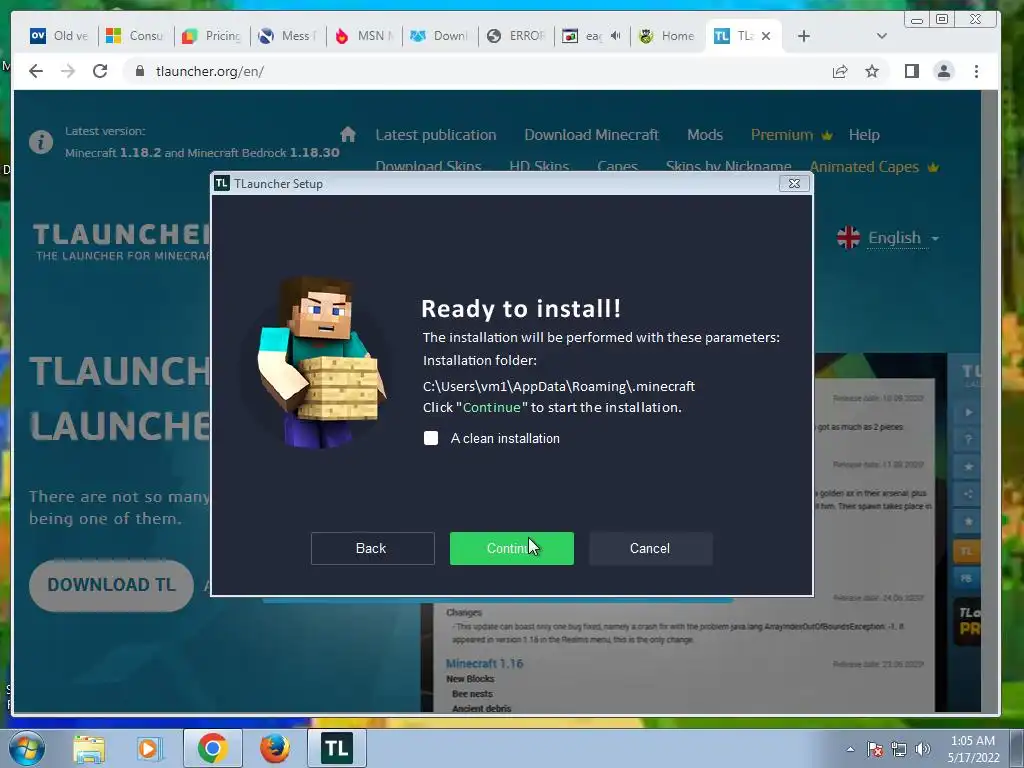The image size is (1024, 768).
Task: Switch to the ERROR tab
Action: (515, 36)
